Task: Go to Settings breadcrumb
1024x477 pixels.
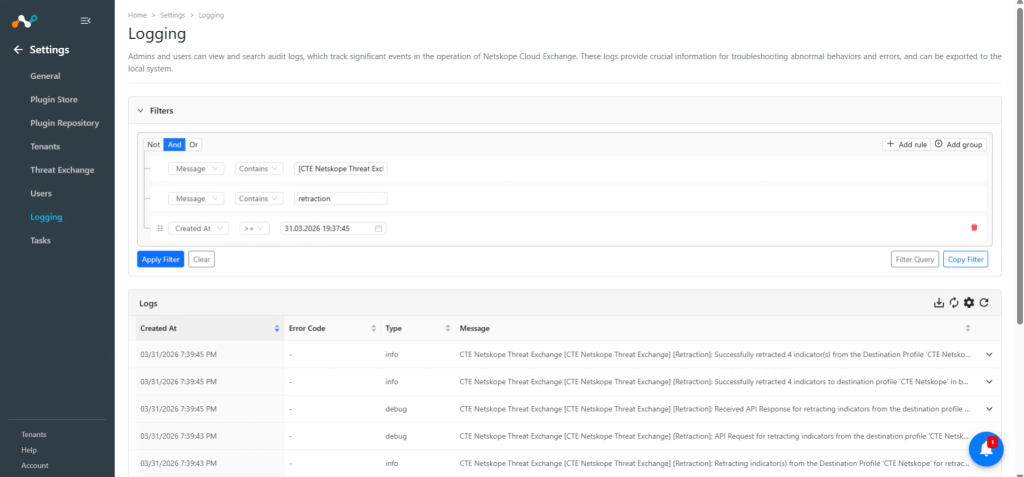Action: point(172,15)
